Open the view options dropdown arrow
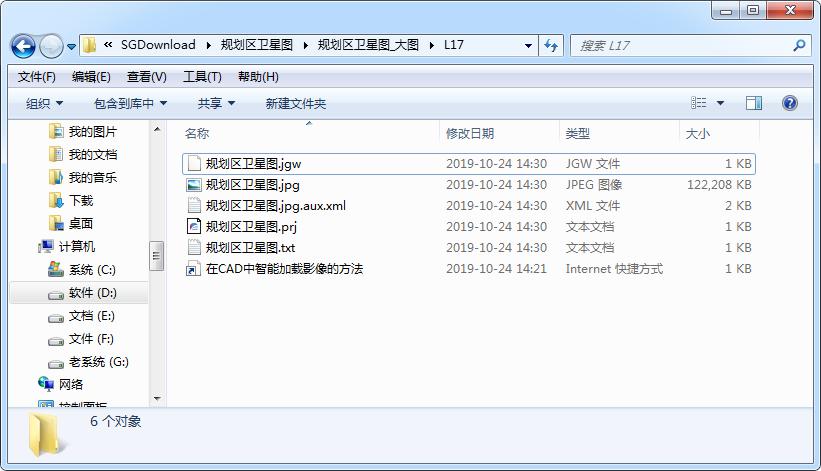The height and width of the screenshot is (471, 821). (720, 103)
